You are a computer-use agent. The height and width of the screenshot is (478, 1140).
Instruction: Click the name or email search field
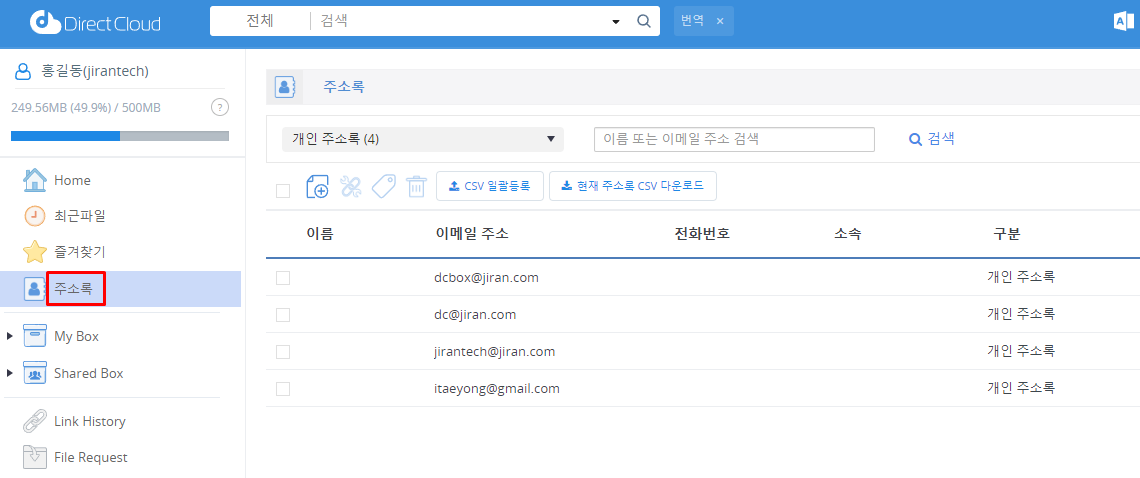click(x=734, y=139)
